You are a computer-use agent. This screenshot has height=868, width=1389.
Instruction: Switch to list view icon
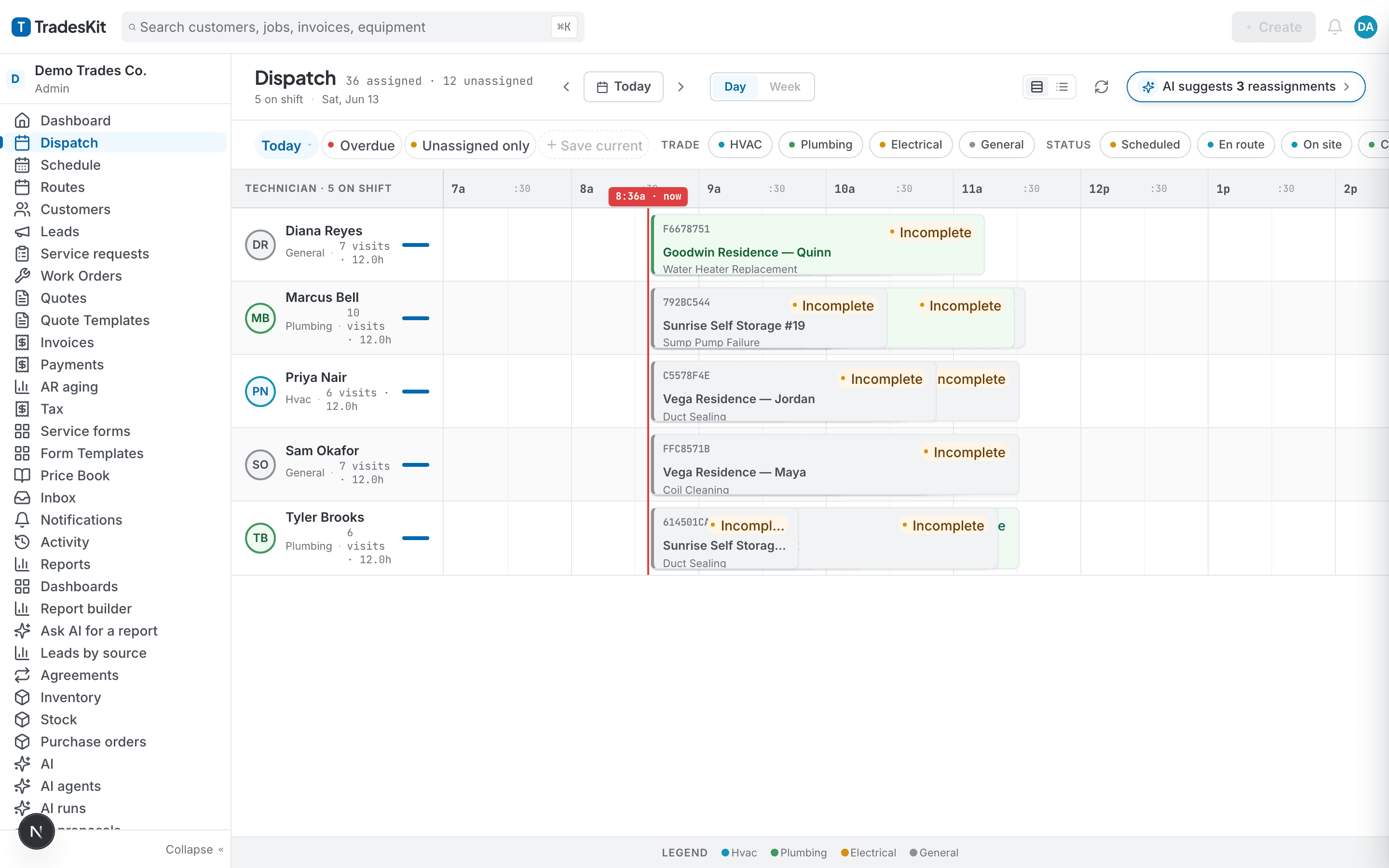point(1062,87)
